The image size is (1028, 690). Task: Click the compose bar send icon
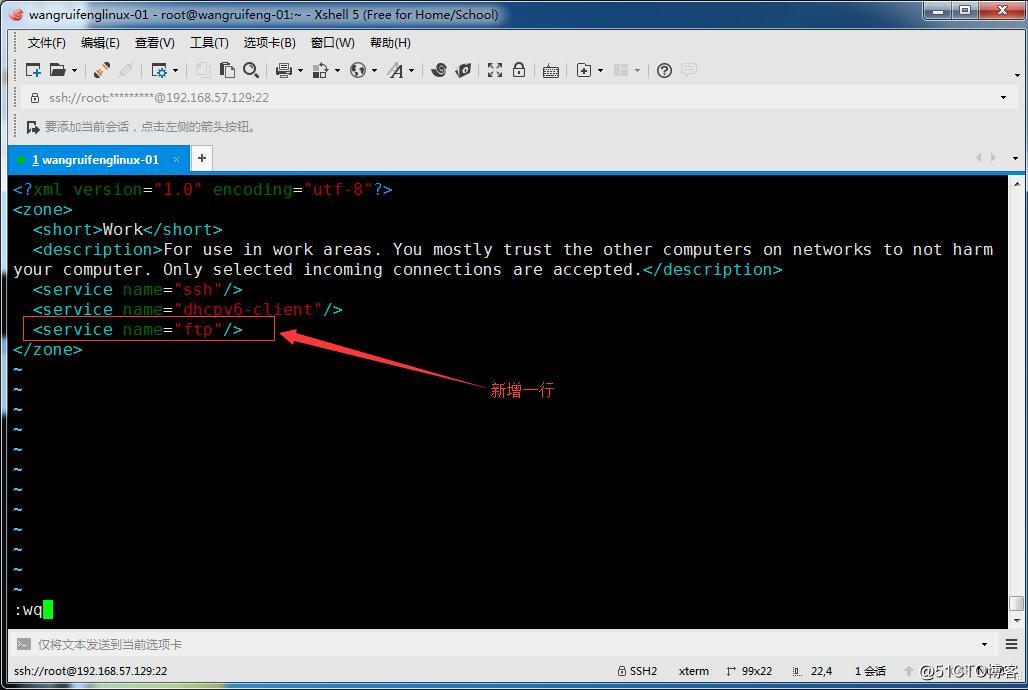point(24,644)
